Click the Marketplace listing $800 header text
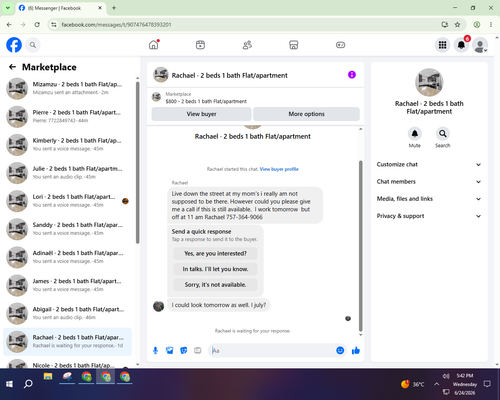 tap(206, 101)
